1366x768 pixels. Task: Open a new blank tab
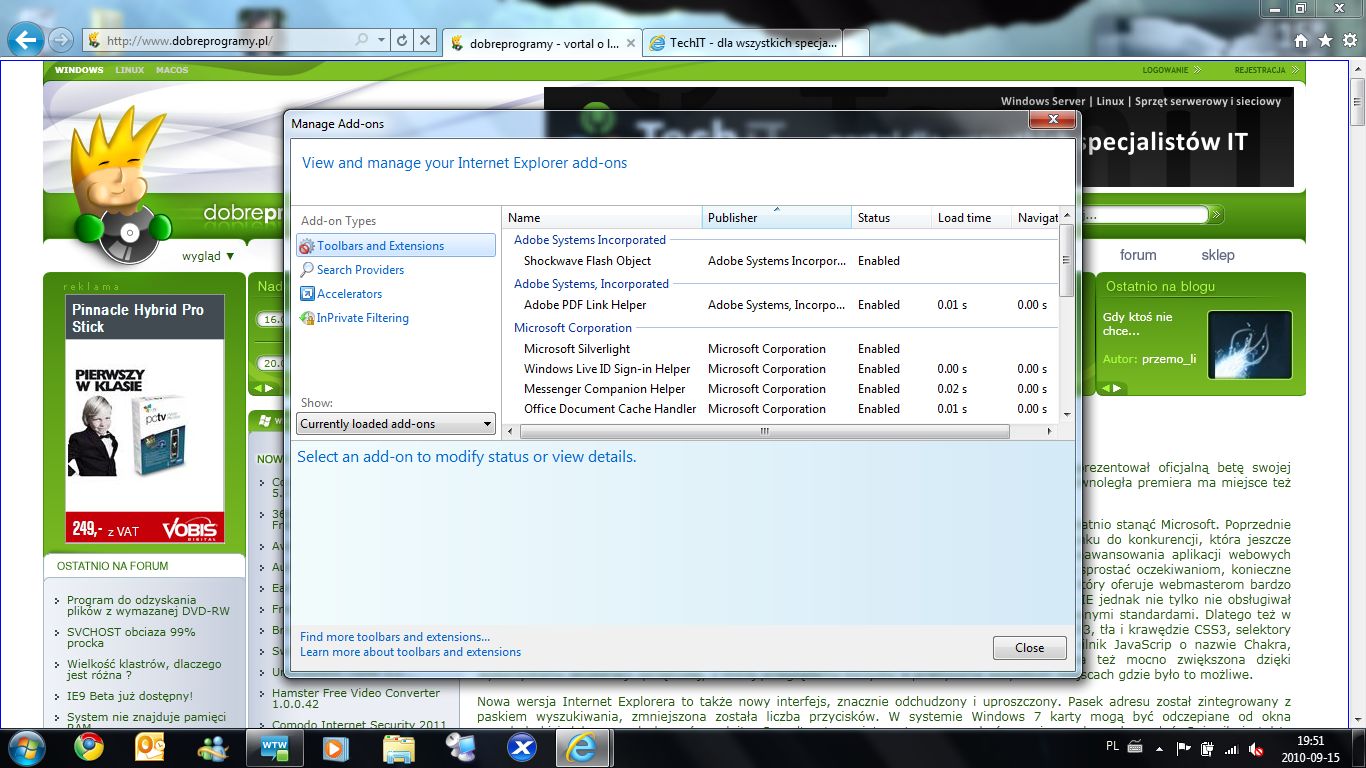click(856, 43)
